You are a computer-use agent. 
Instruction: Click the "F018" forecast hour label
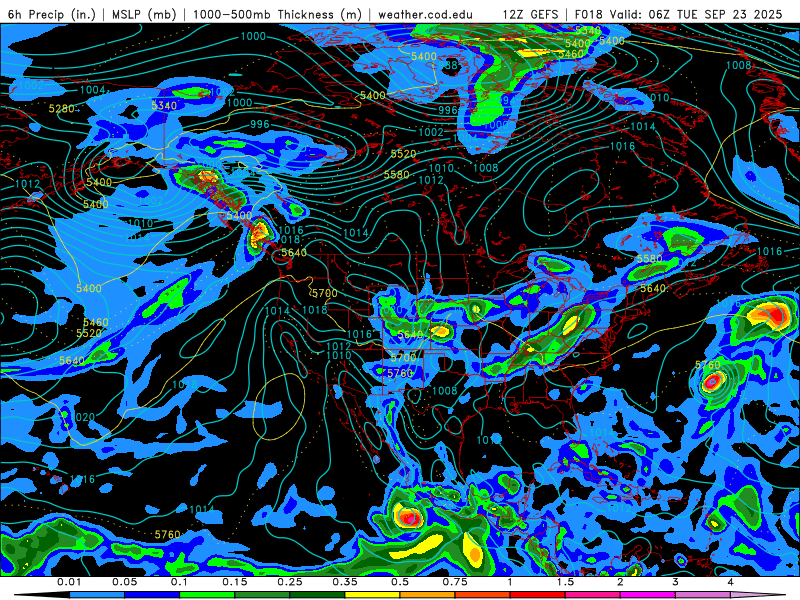[x=588, y=14]
